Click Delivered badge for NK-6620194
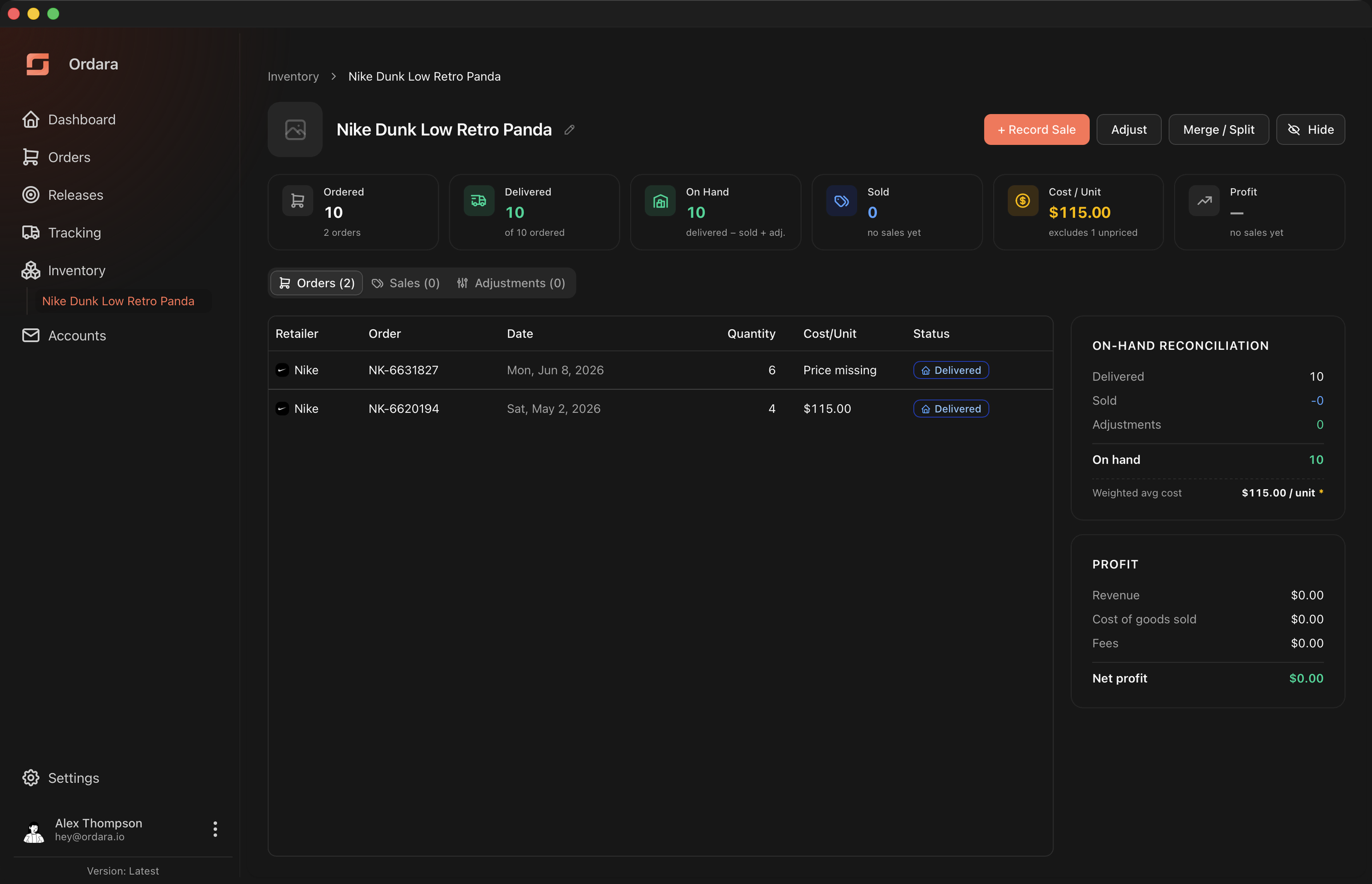Screen dimensions: 1372x884 (x=951, y=409)
